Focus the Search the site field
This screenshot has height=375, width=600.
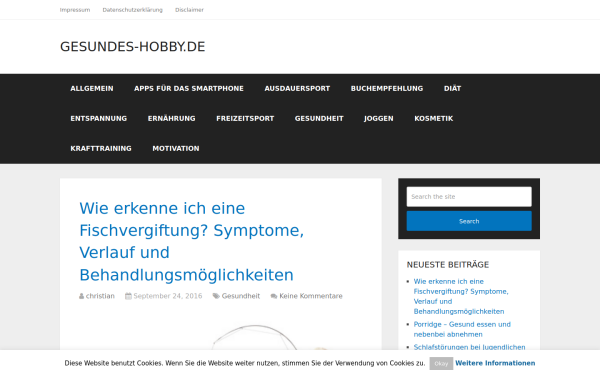469,197
